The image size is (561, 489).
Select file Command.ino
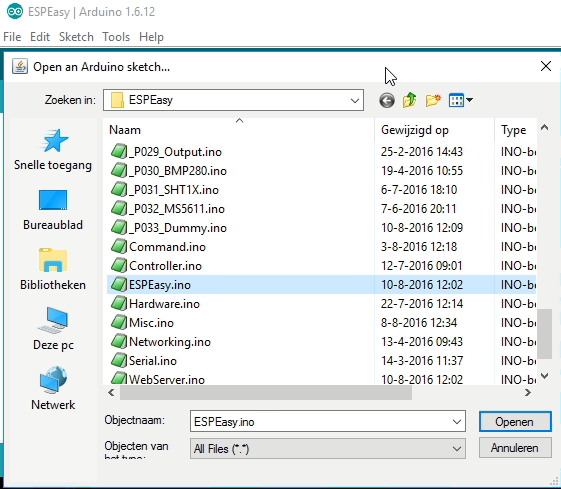point(167,247)
